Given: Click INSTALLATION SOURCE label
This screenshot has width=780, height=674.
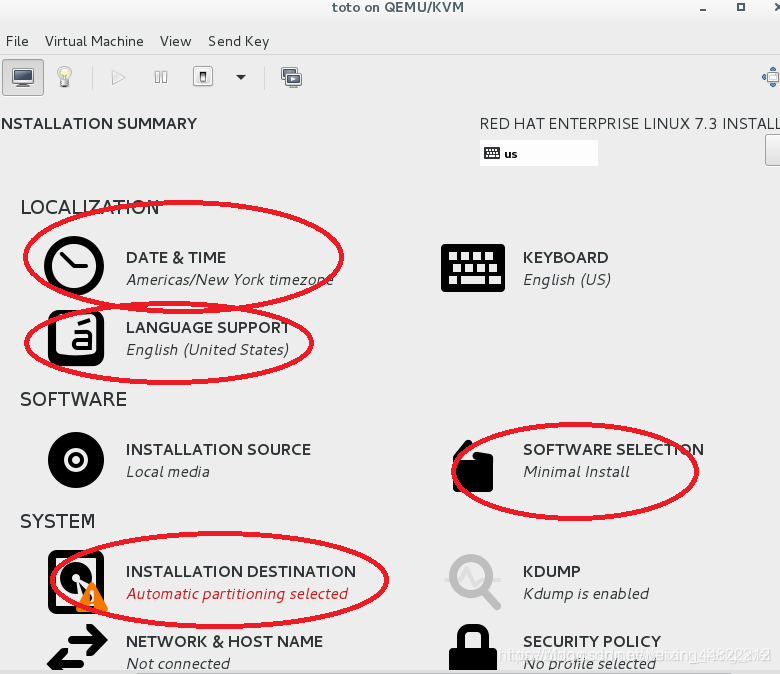Looking at the screenshot, I should 218,450.
